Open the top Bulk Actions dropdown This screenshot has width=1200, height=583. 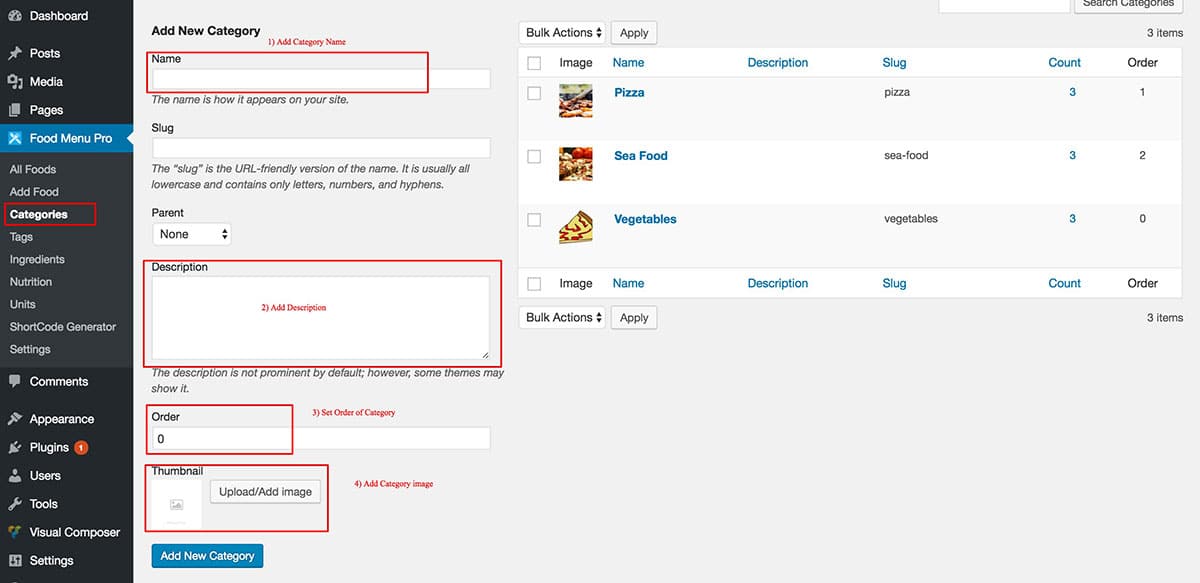(563, 33)
